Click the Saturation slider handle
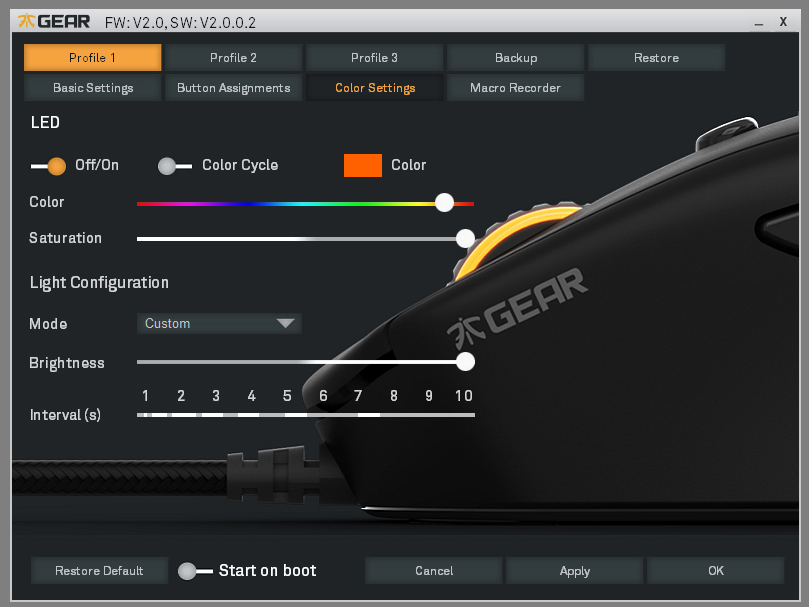809x607 pixels. (x=465, y=238)
